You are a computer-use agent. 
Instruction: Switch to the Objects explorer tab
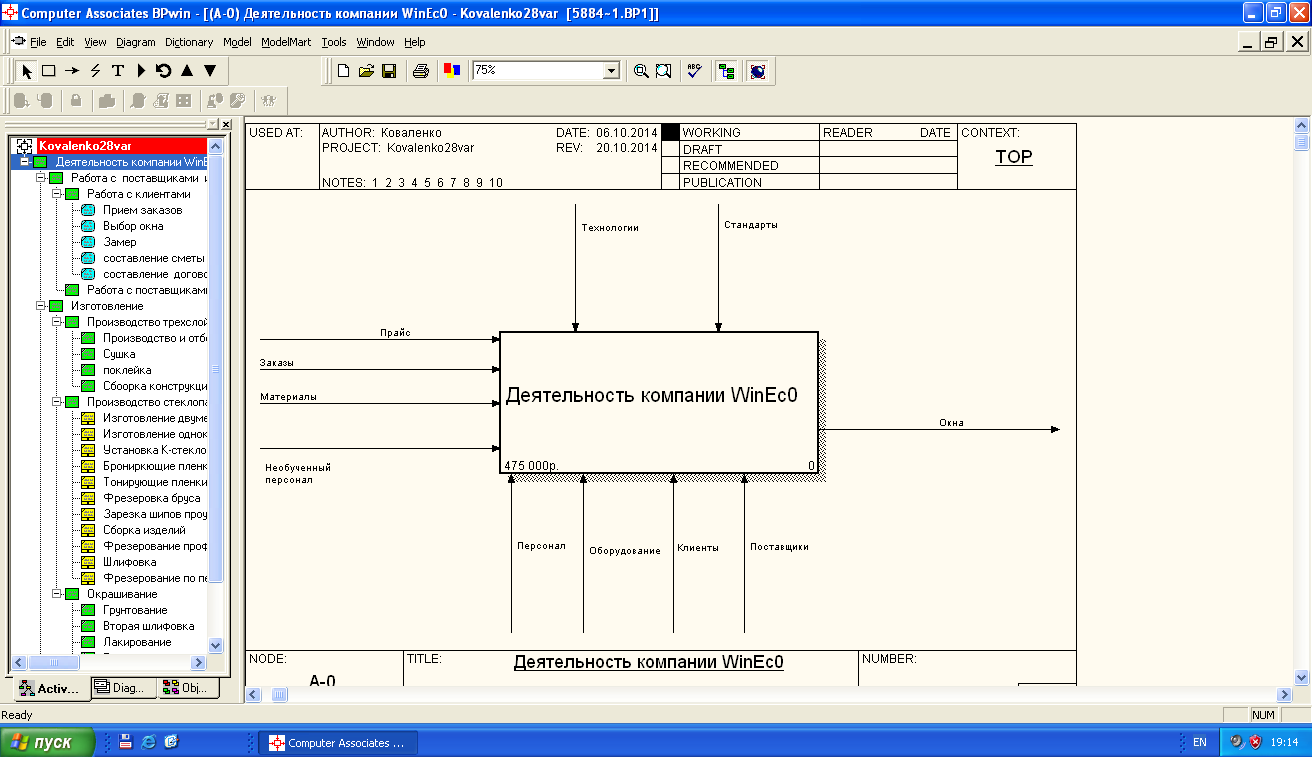click(187, 687)
